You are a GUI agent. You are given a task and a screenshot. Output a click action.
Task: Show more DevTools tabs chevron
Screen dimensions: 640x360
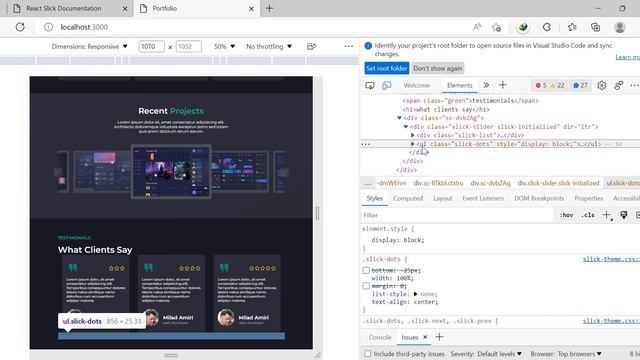pos(486,85)
